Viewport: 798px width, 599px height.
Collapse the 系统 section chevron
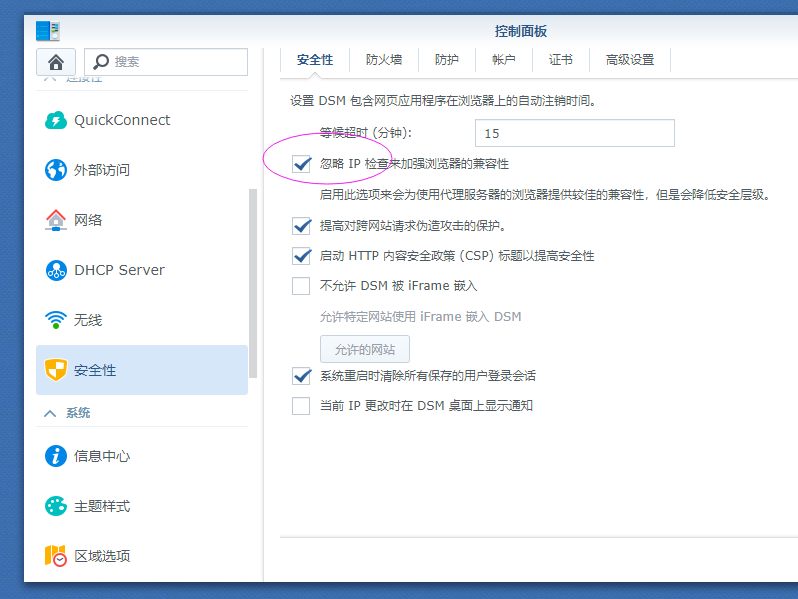50,413
